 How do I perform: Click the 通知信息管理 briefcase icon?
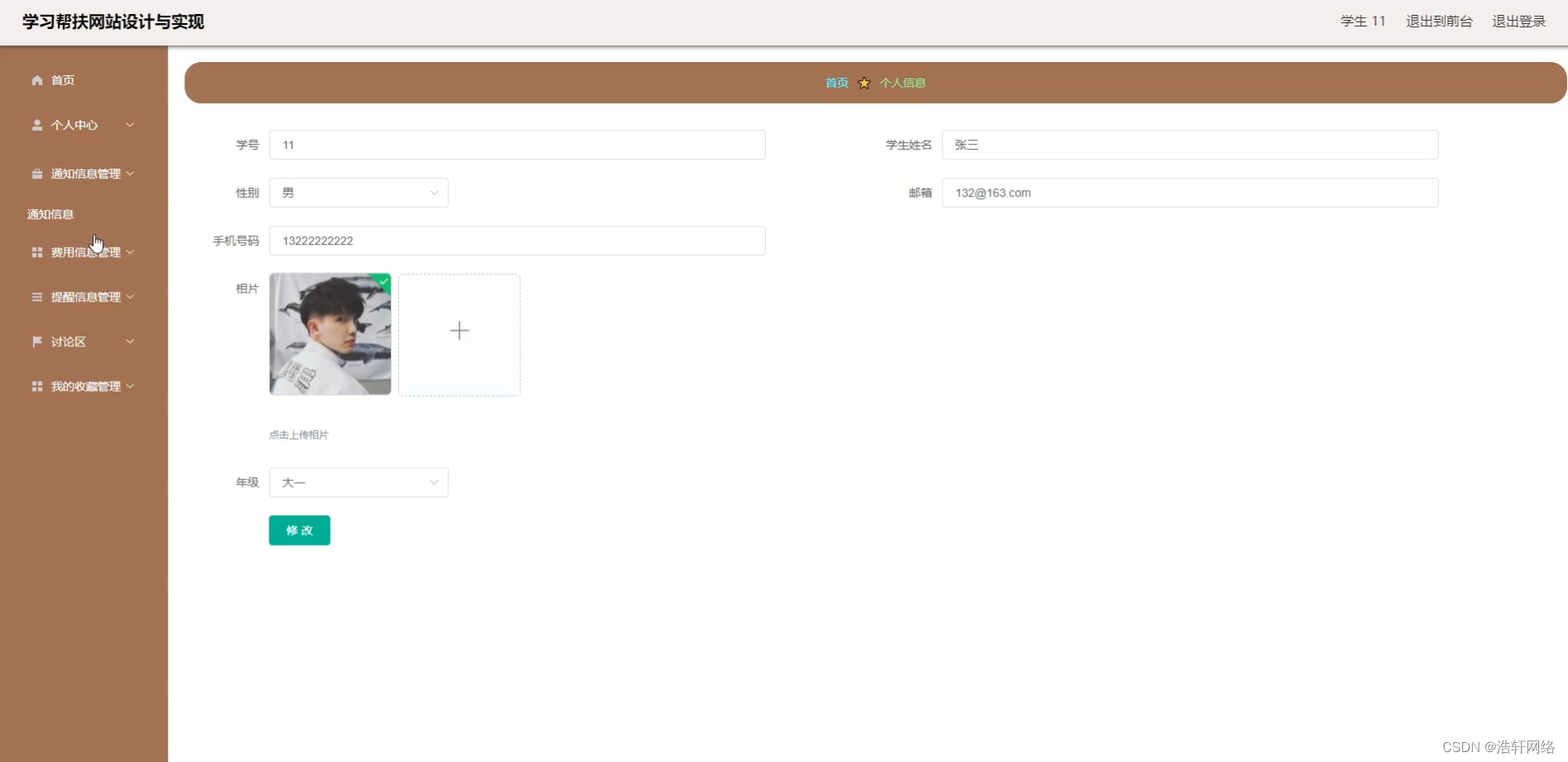pyautogui.click(x=36, y=174)
